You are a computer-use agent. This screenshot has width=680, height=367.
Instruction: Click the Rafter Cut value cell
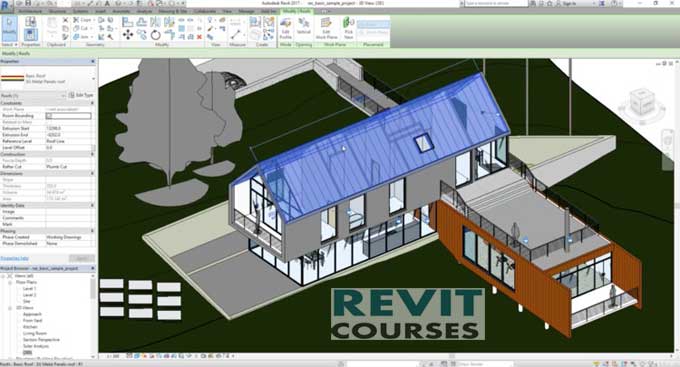pos(69,167)
